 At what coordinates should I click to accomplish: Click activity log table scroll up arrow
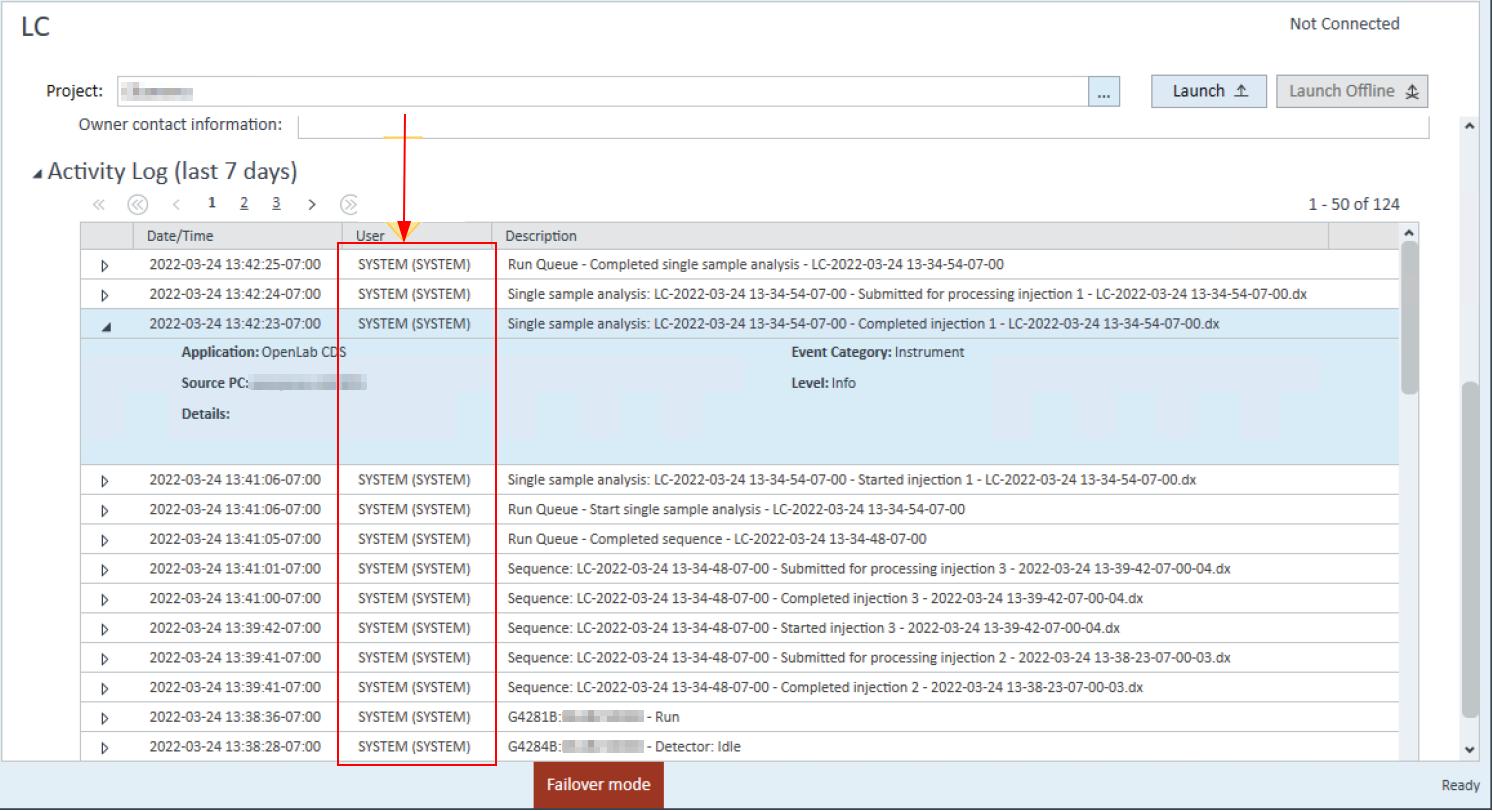(x=1409, y=232)
